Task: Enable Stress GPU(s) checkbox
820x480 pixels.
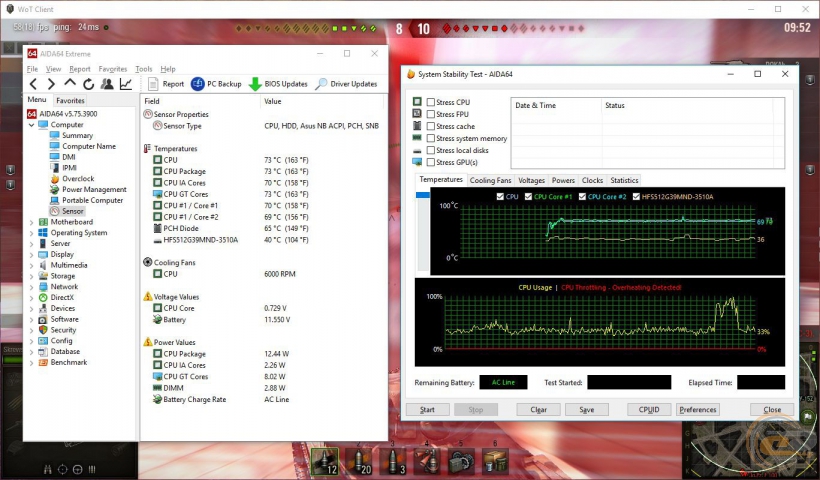Action: coord(431,163)
